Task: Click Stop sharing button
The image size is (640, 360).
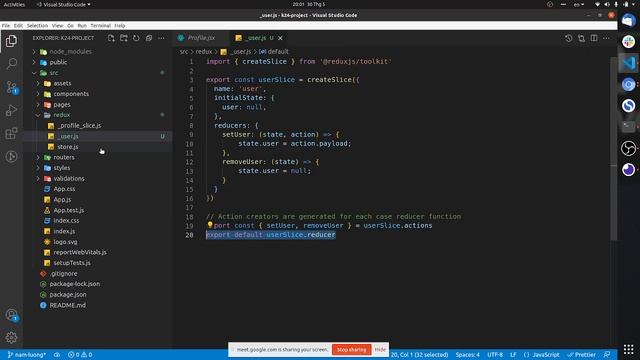Action: (x=351, y=349)
